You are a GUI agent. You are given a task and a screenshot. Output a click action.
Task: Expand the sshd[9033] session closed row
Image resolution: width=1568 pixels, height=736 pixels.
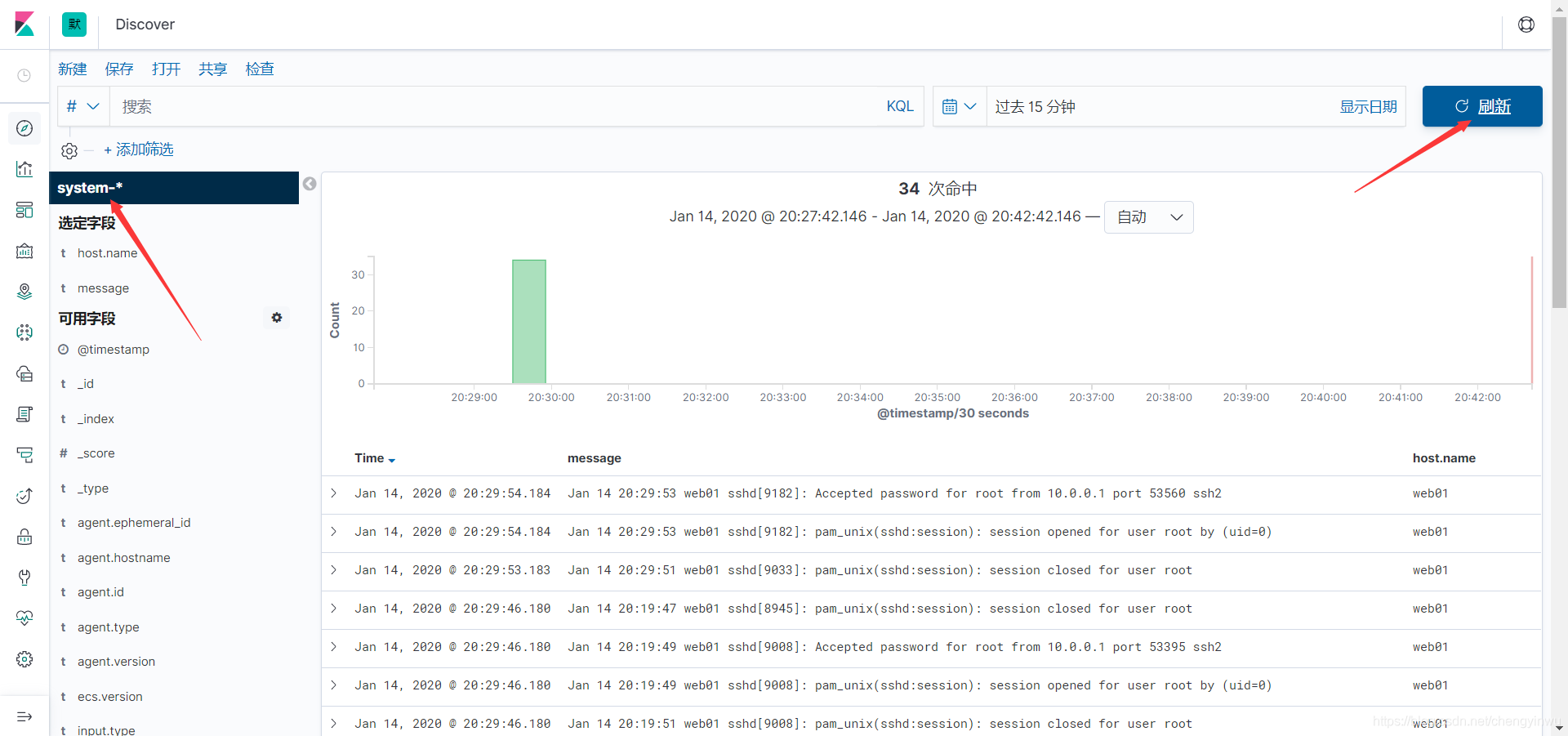333,570
